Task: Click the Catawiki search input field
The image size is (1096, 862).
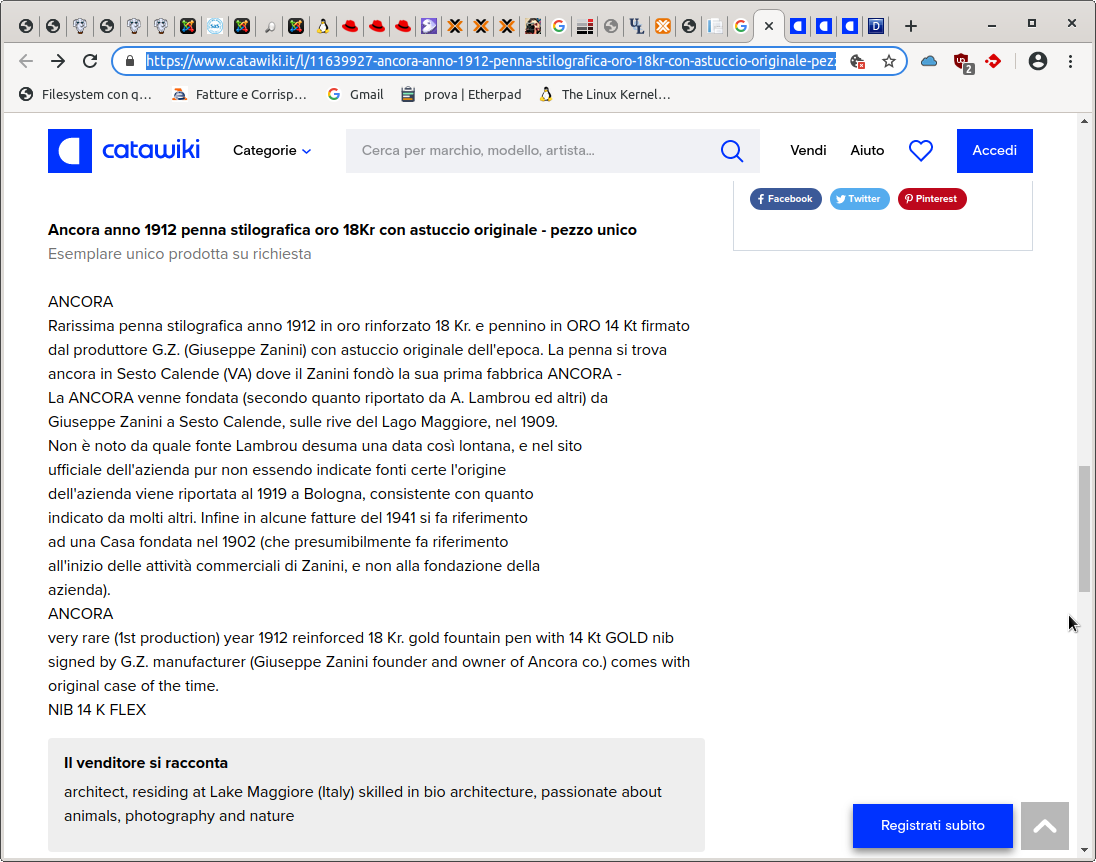Action: [x=530, y=151]
